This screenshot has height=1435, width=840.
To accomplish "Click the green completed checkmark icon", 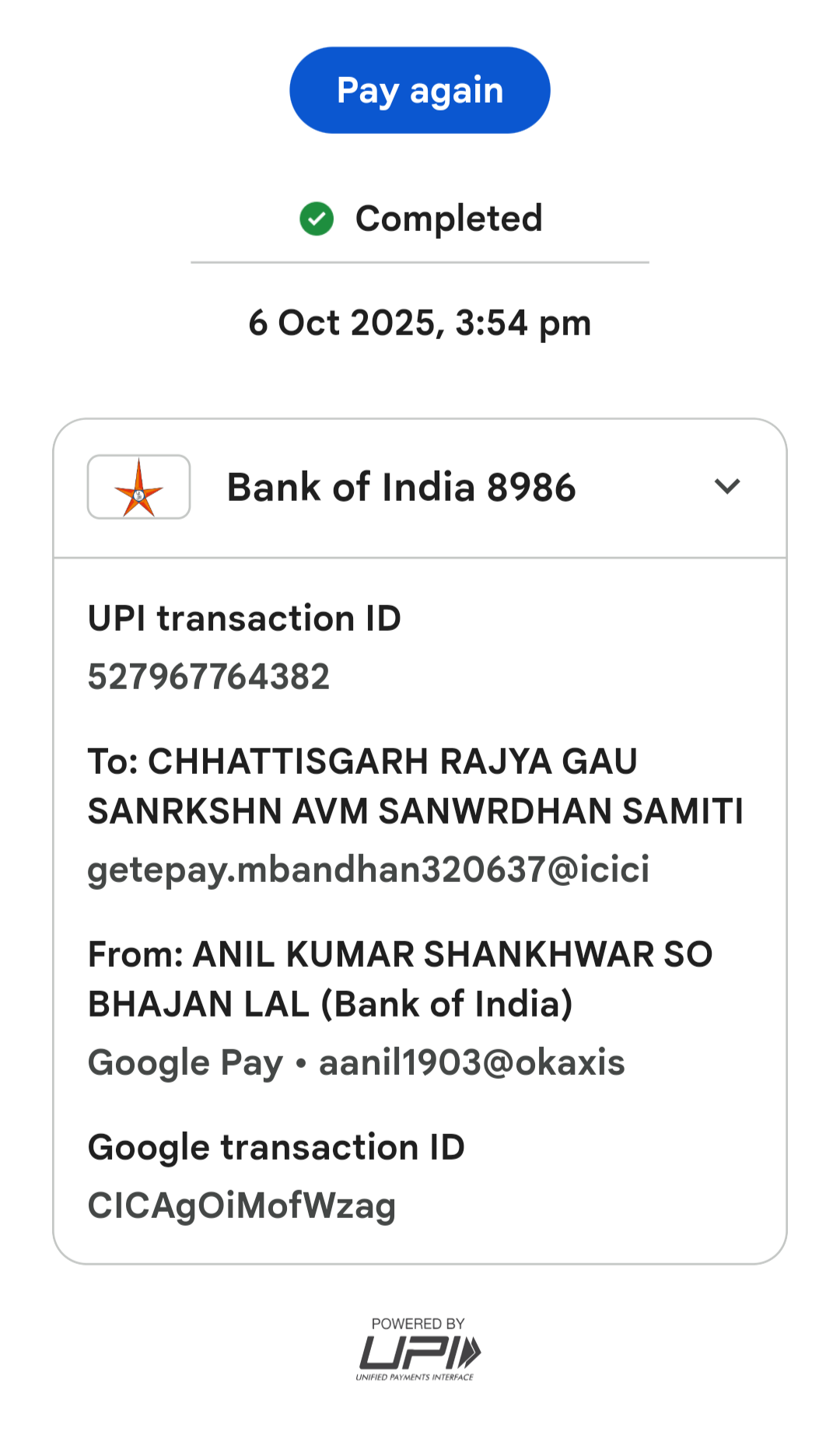I will (317, 219).
